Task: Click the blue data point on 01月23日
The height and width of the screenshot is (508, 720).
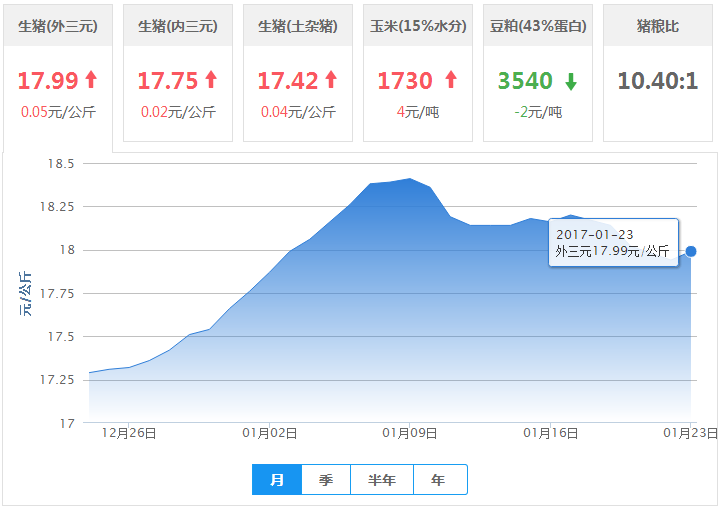Action: coord(691,251)
